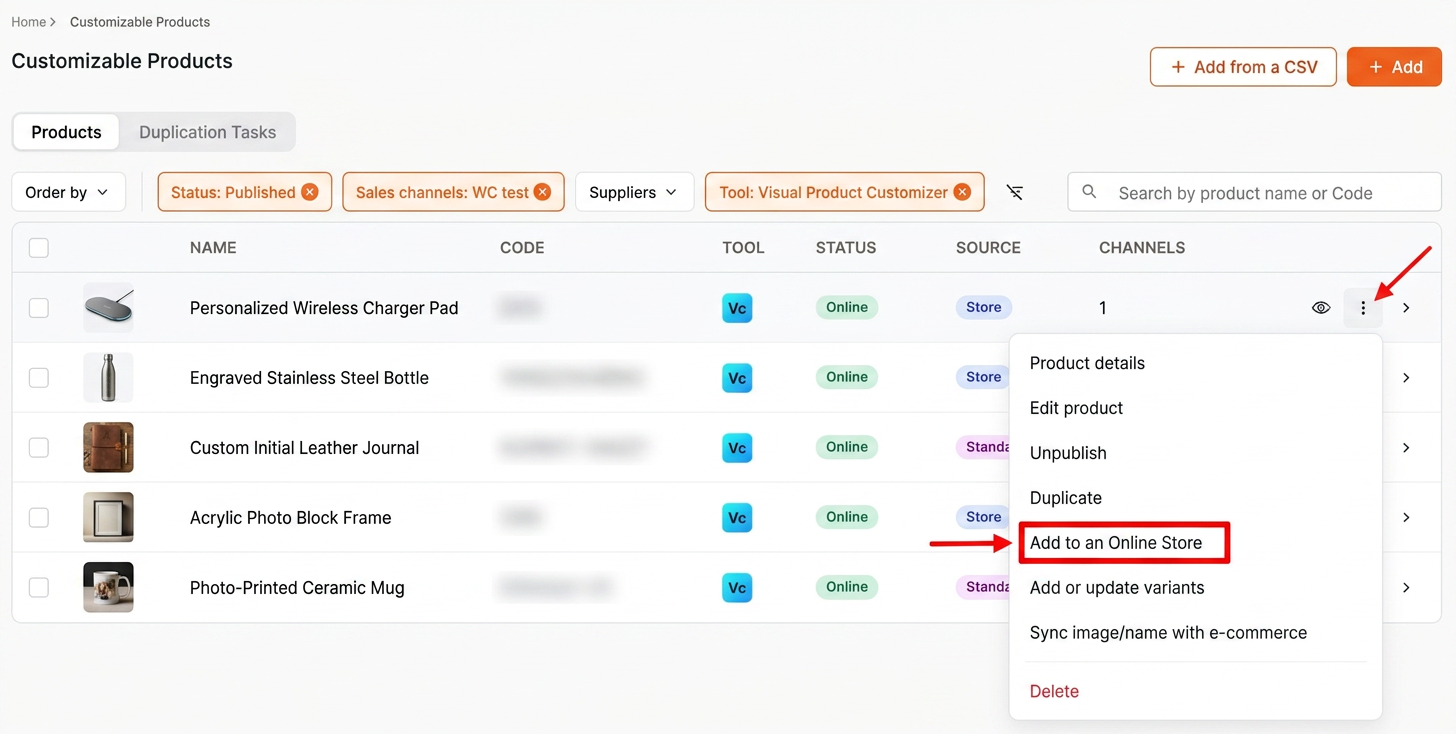Screen dimensions: 1456x734
Task: Expand the Engraved Stainless Steel Bottle row chevron
Action: (x=1406, y=378)
